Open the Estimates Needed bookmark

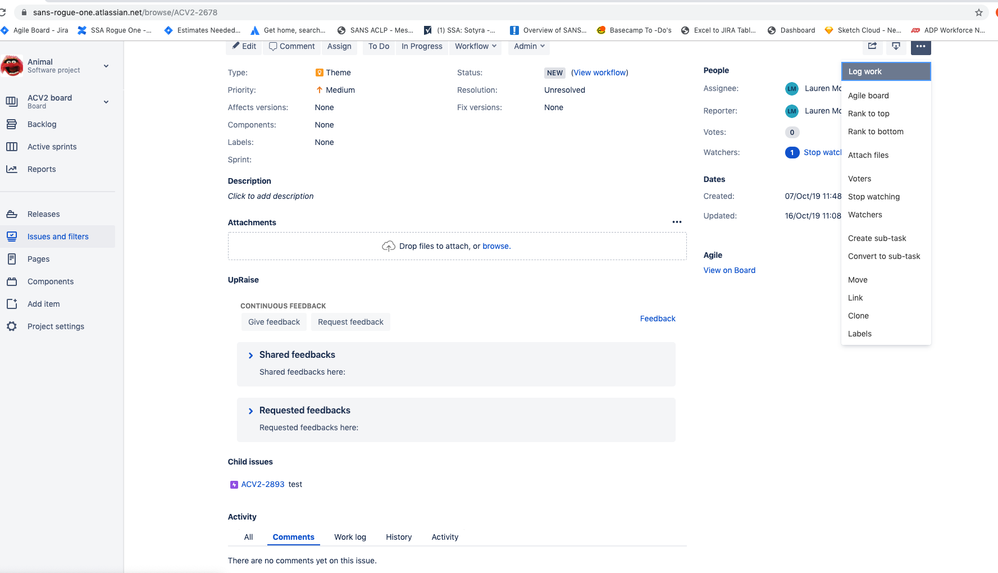[x=202, y=30]
